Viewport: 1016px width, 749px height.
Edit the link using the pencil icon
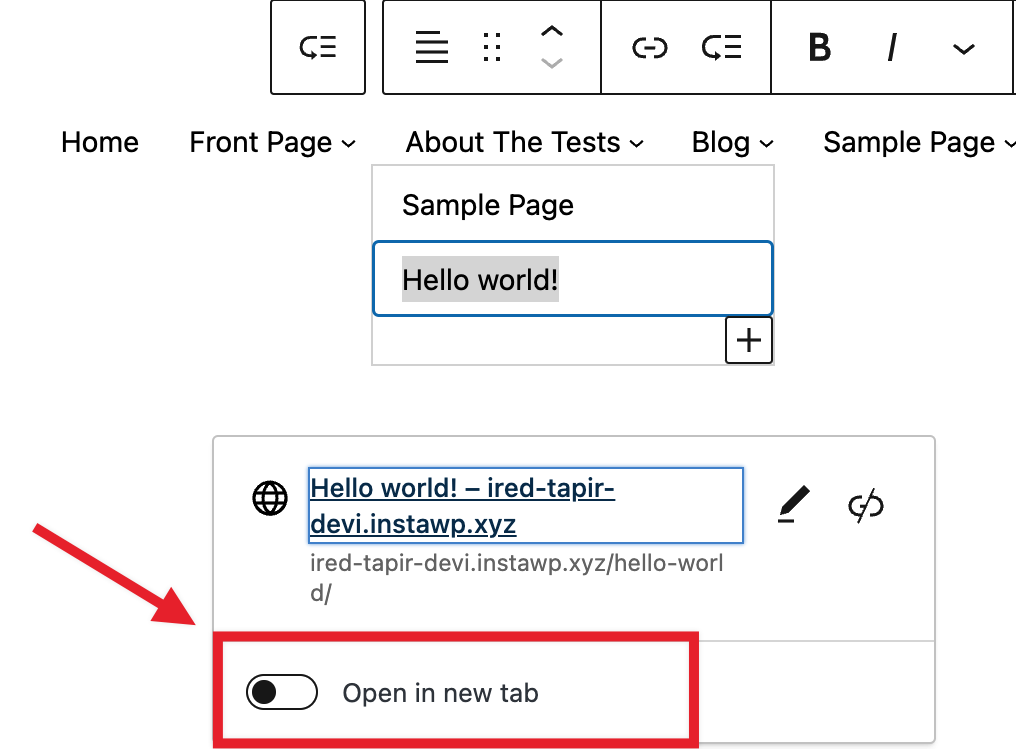[791, 505]
